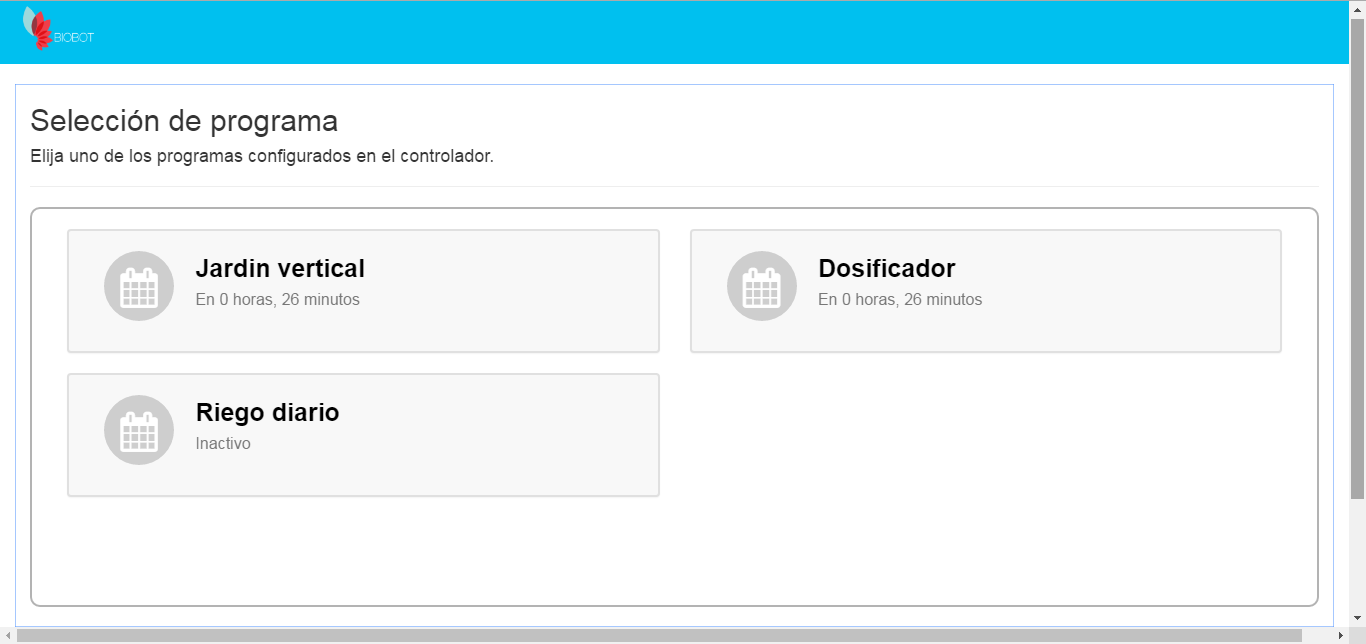Select the Riego diario program title
The image size is (1366, 644).
(267, 412)
